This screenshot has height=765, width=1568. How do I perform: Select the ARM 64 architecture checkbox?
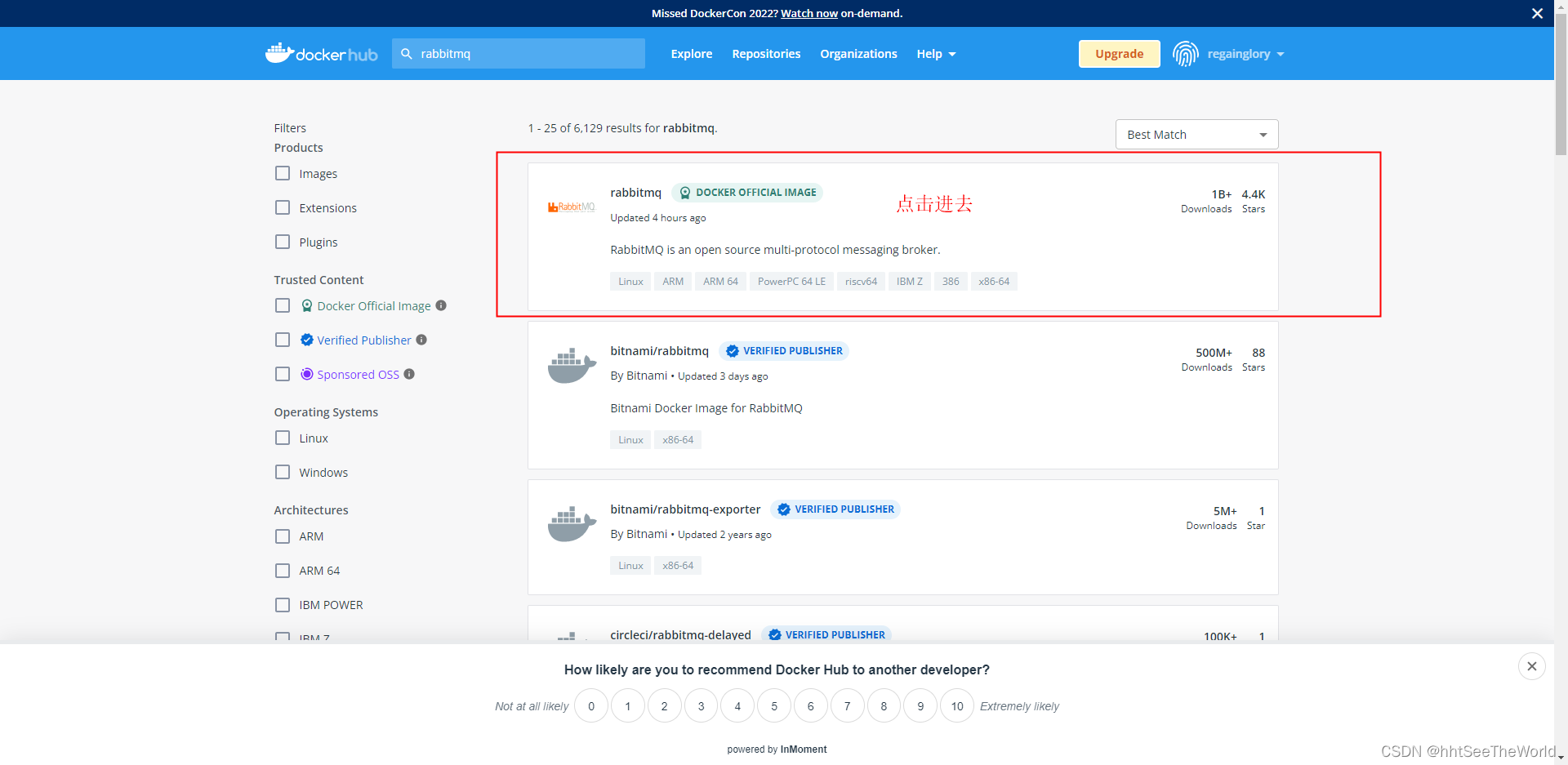click(x=283, y=571)
